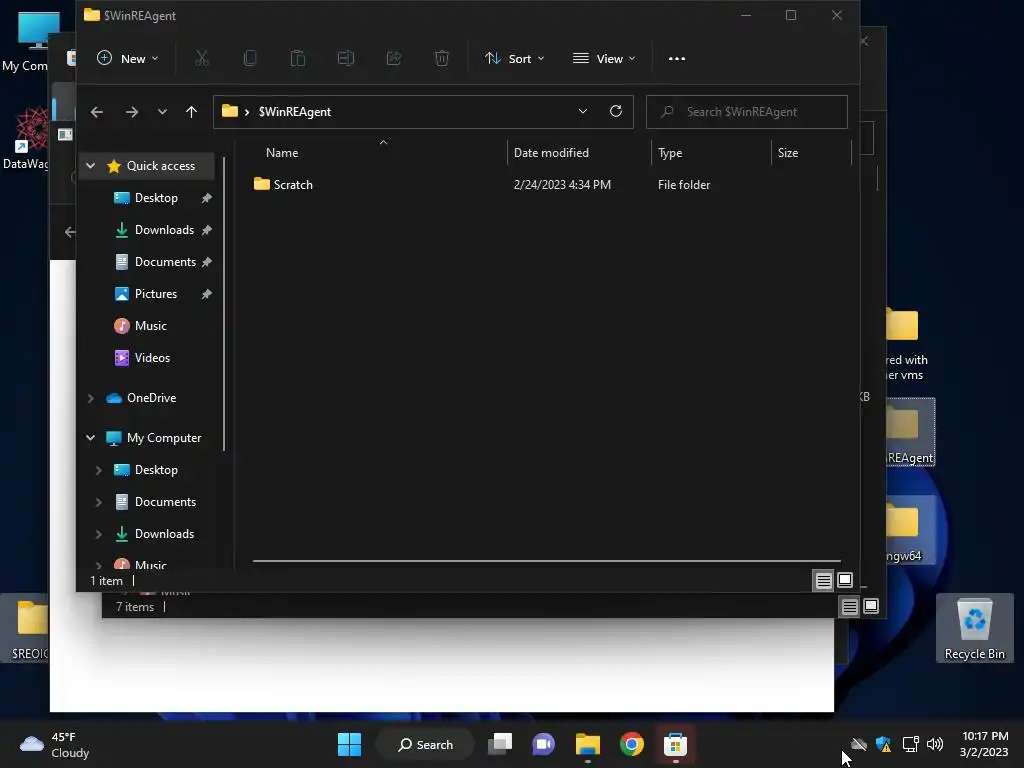Open the New dropdown menu
This screenshot has height=768, width=1024.
tap(128, 59)
